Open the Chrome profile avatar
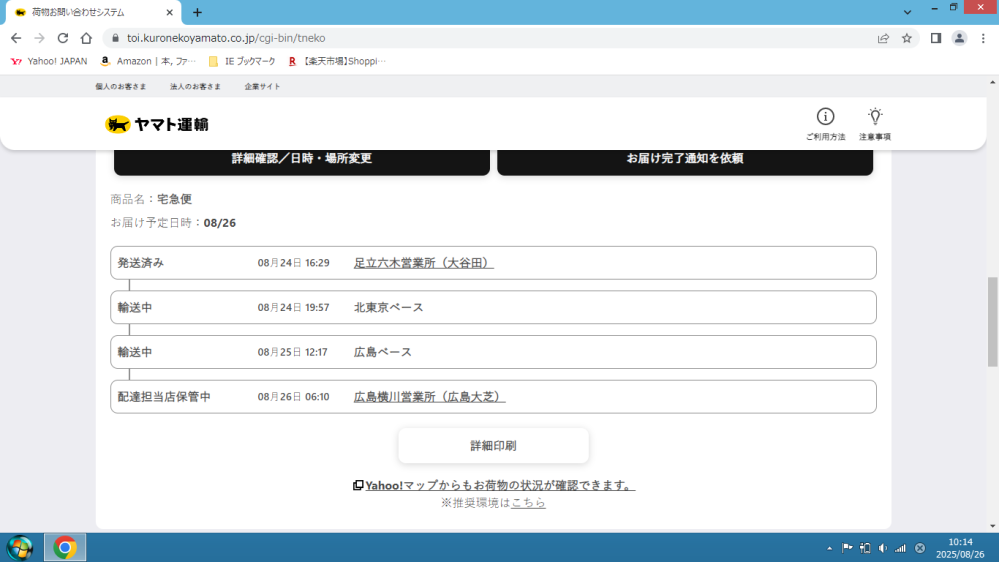The width and height of the screenshot is (999, 562). tap(959, 38)
